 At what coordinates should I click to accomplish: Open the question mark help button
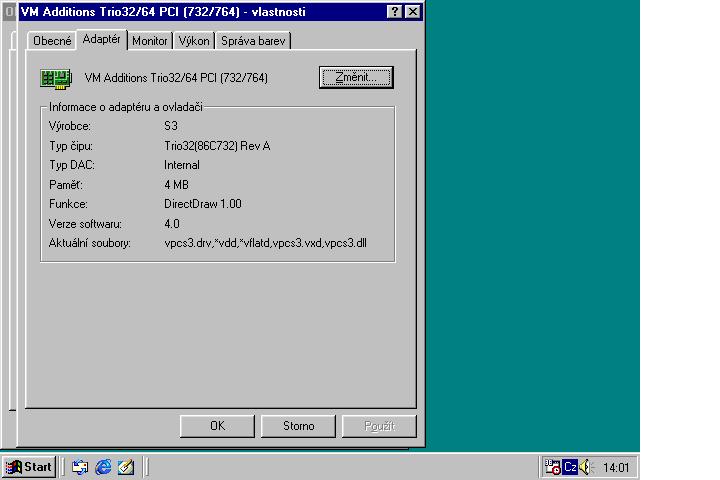pos(394,11)
